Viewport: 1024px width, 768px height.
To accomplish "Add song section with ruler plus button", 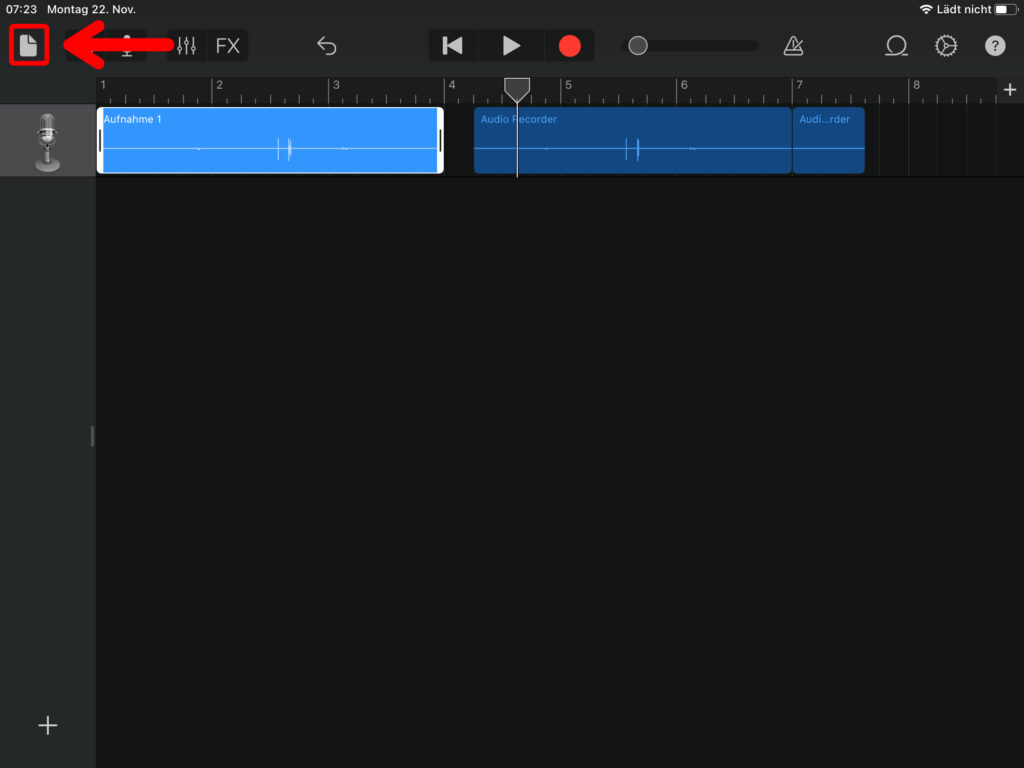I will 1009,90.
